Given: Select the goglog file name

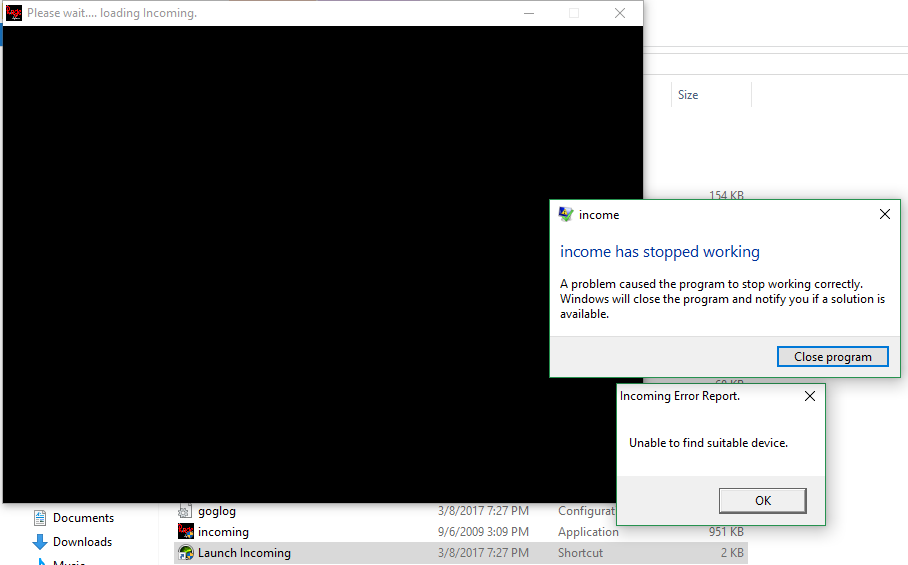Looking at the screenshot, I should (217, 511).
